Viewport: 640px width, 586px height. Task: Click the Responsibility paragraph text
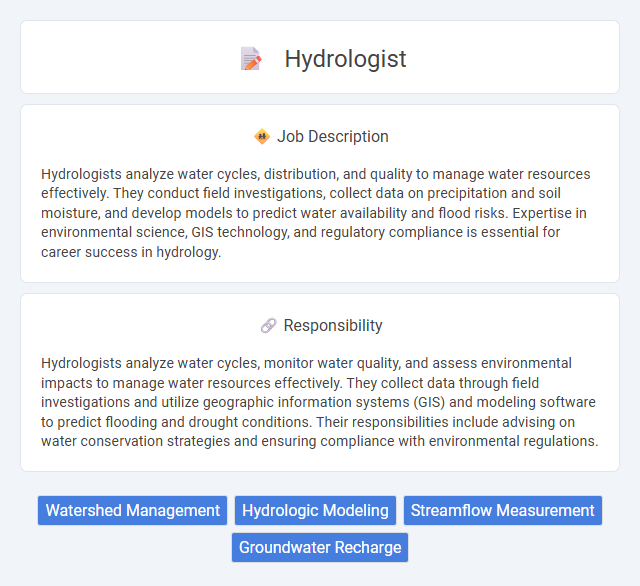[x=319, y=402]
